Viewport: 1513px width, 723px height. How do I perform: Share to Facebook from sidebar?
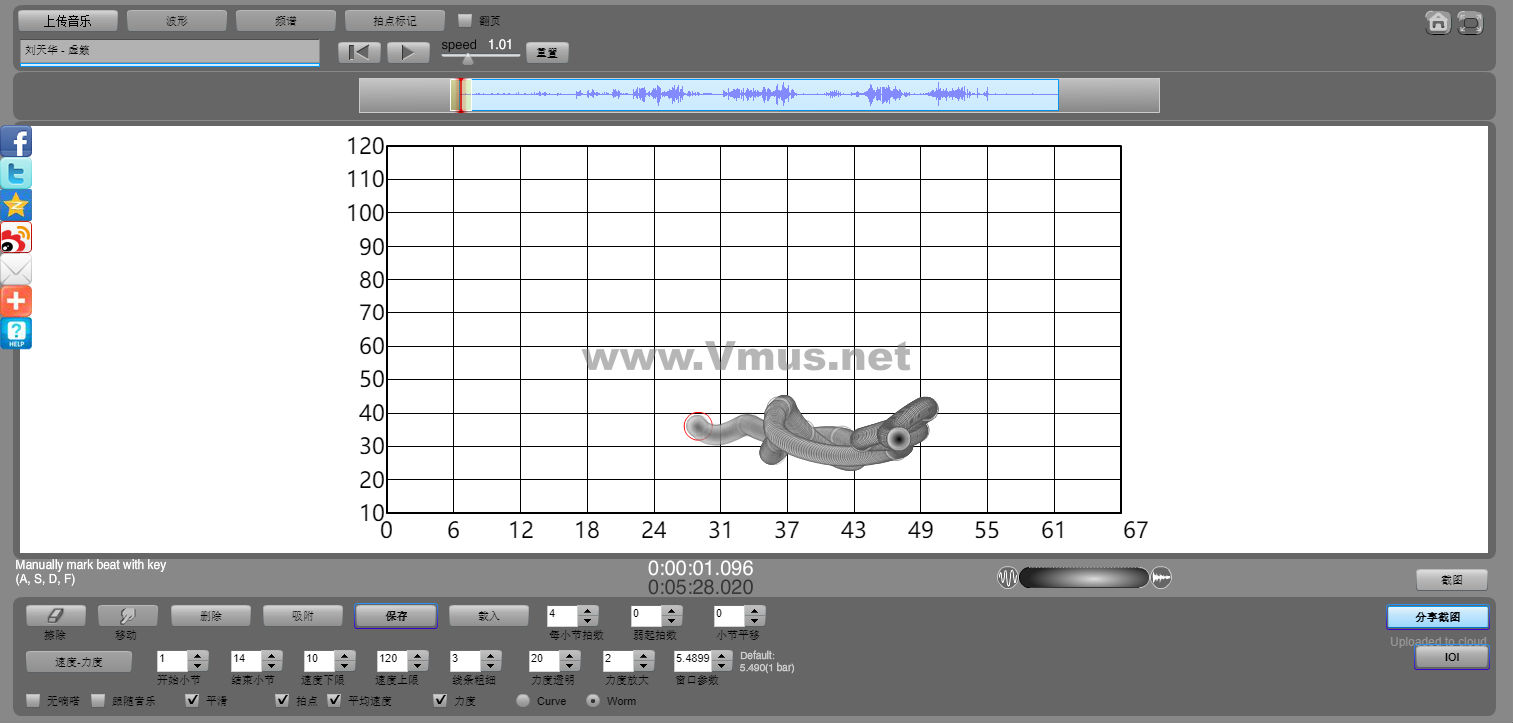(16, 142)
